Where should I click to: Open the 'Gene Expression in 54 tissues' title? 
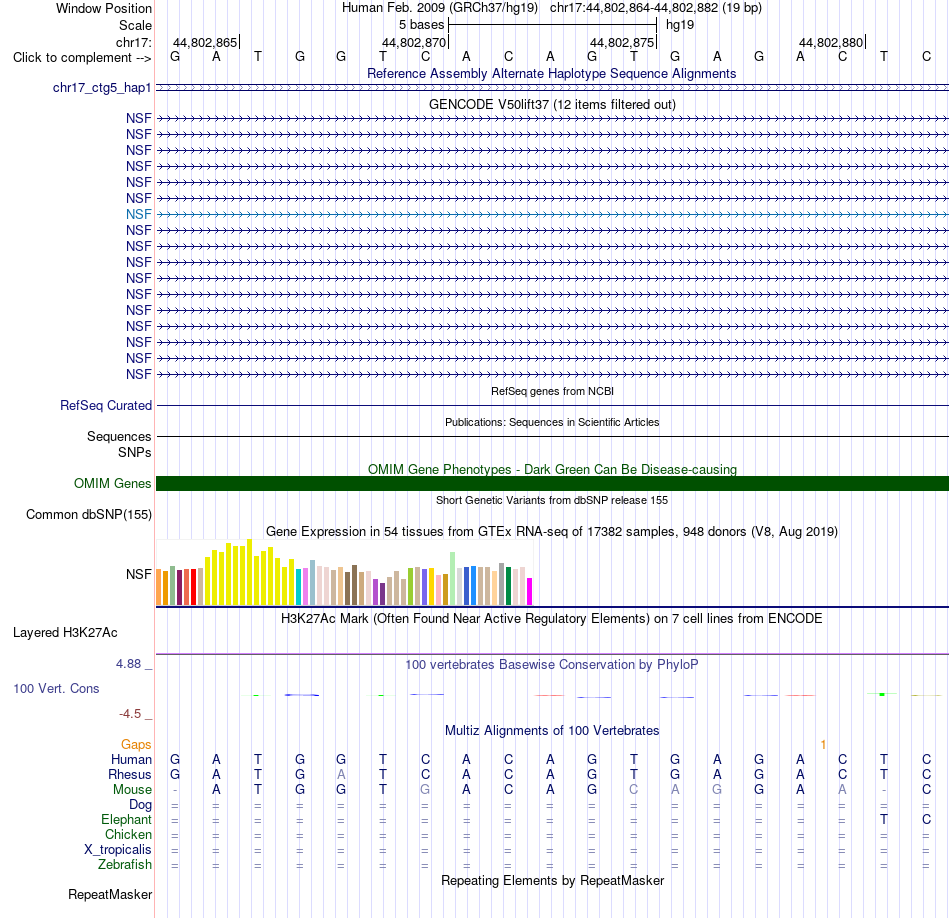(x=552, y=531)
